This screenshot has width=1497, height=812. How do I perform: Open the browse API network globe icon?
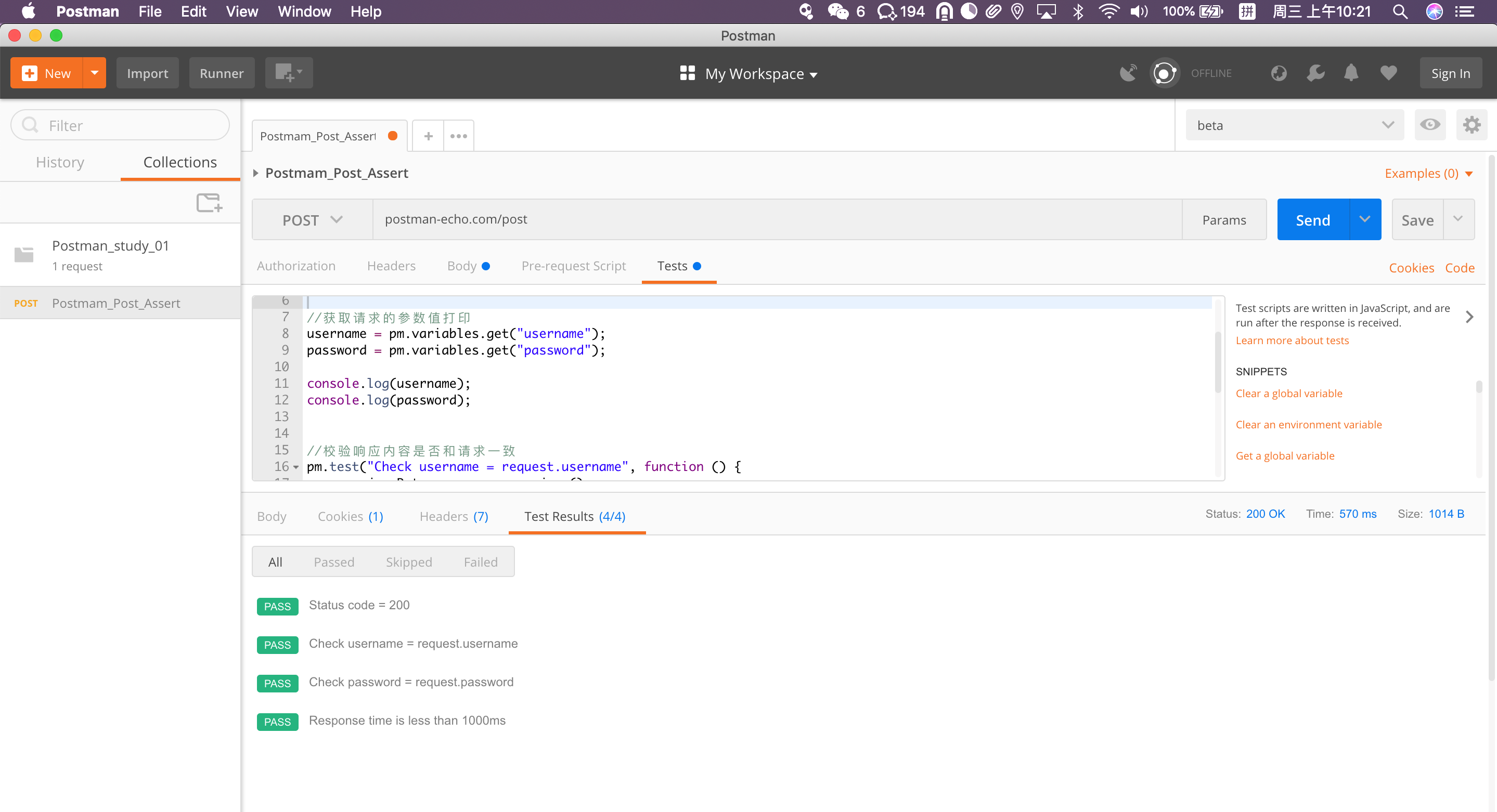coord(1279,73)
